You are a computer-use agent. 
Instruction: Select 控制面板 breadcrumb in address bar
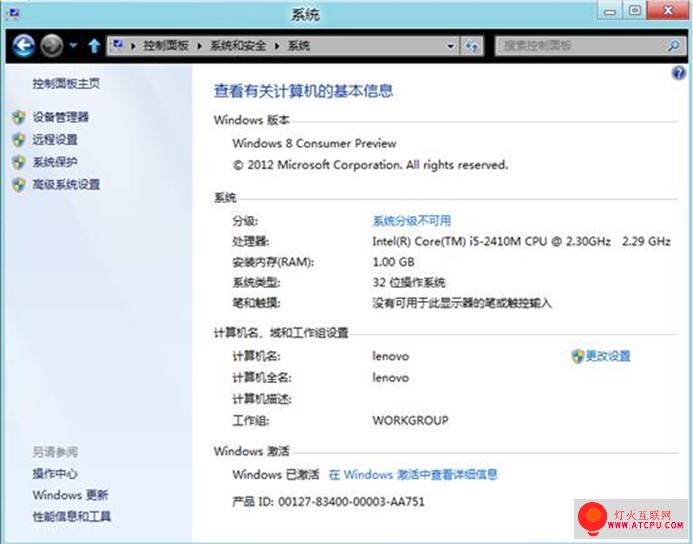(x=166, y=46)
